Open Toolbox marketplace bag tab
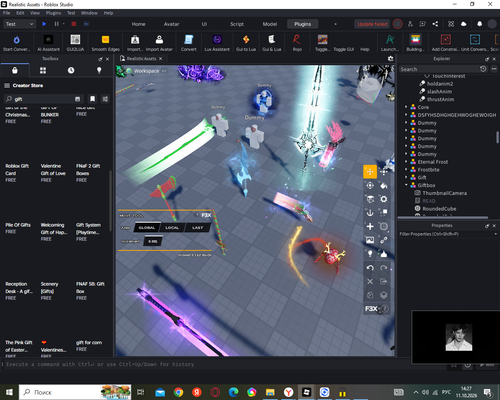Screen dimensions: 500x400 click(15, 70)
